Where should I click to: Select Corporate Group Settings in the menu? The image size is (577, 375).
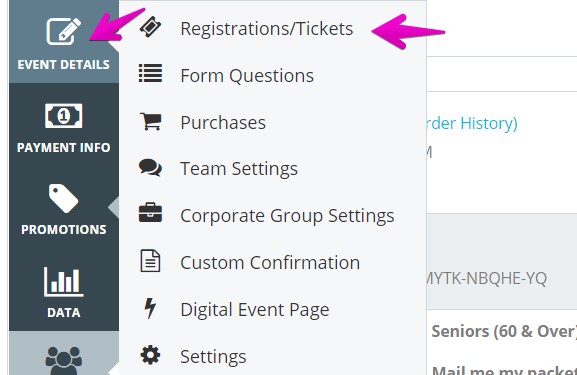[x=287, y=216]
